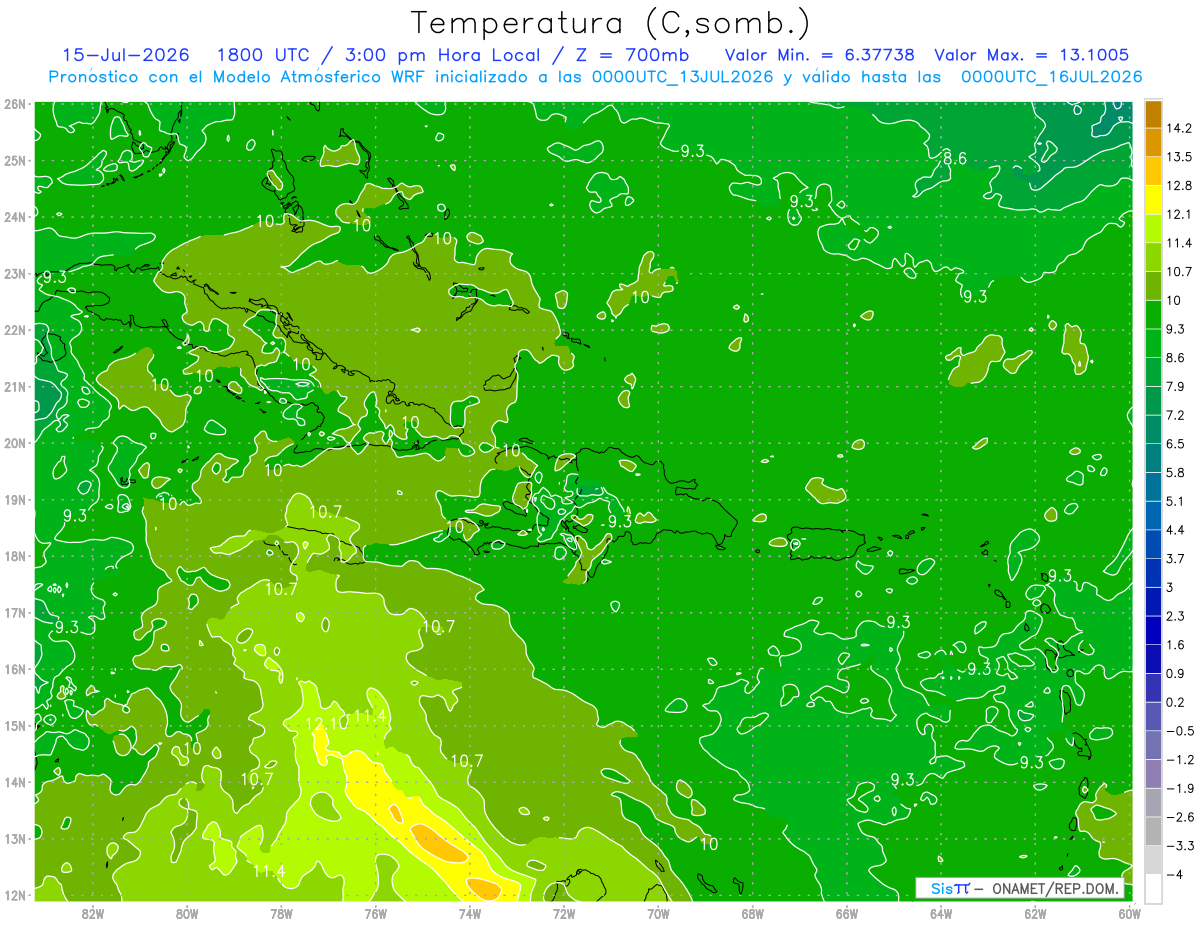Click the '68W' longitude axis label

coord(753,912)
